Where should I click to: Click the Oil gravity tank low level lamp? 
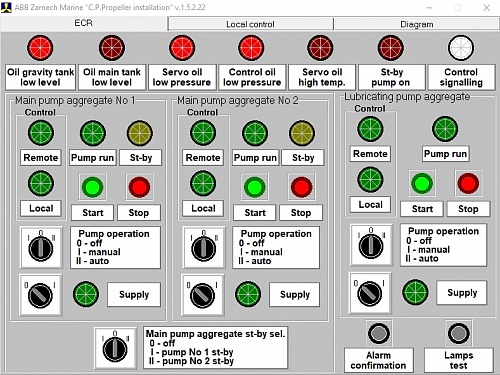[x=40, y=48]
